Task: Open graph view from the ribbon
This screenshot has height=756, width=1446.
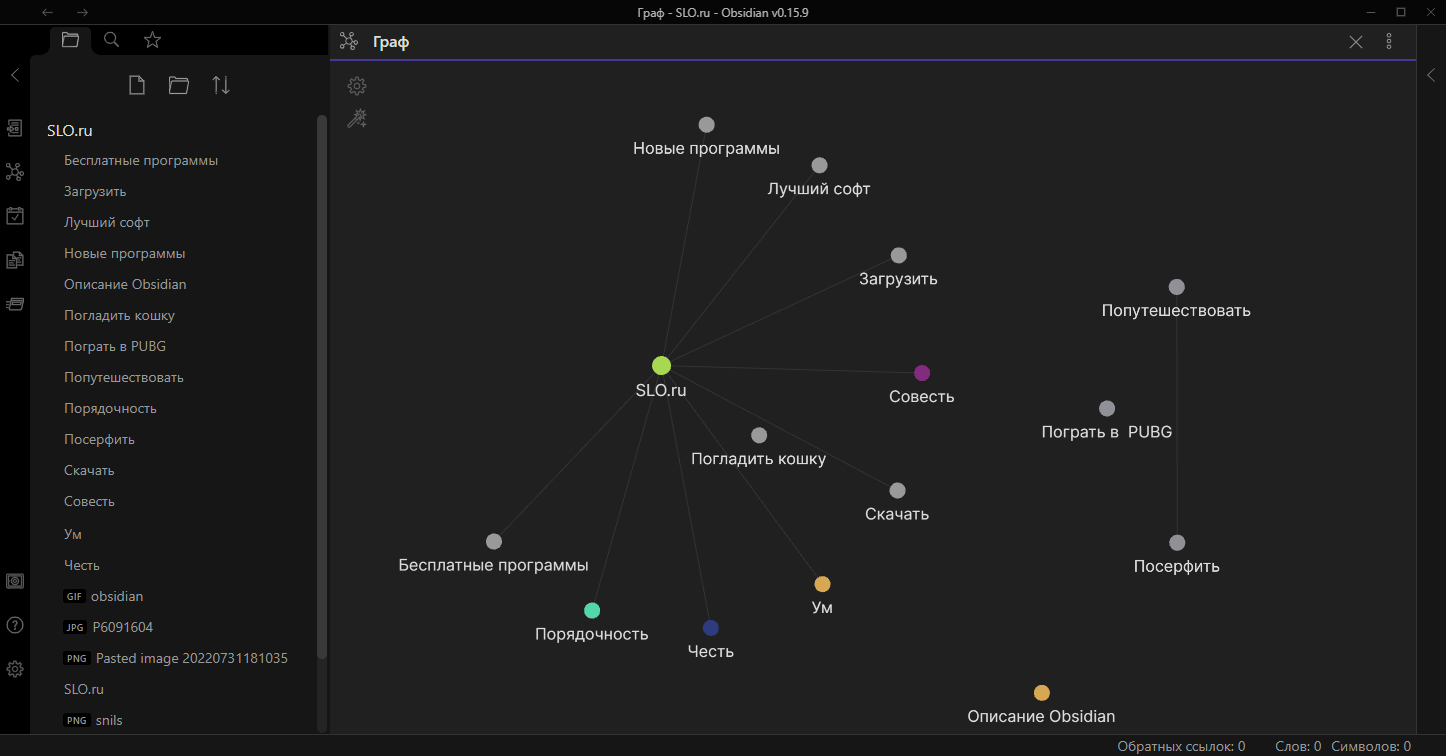Action: [x=15, y=172]
